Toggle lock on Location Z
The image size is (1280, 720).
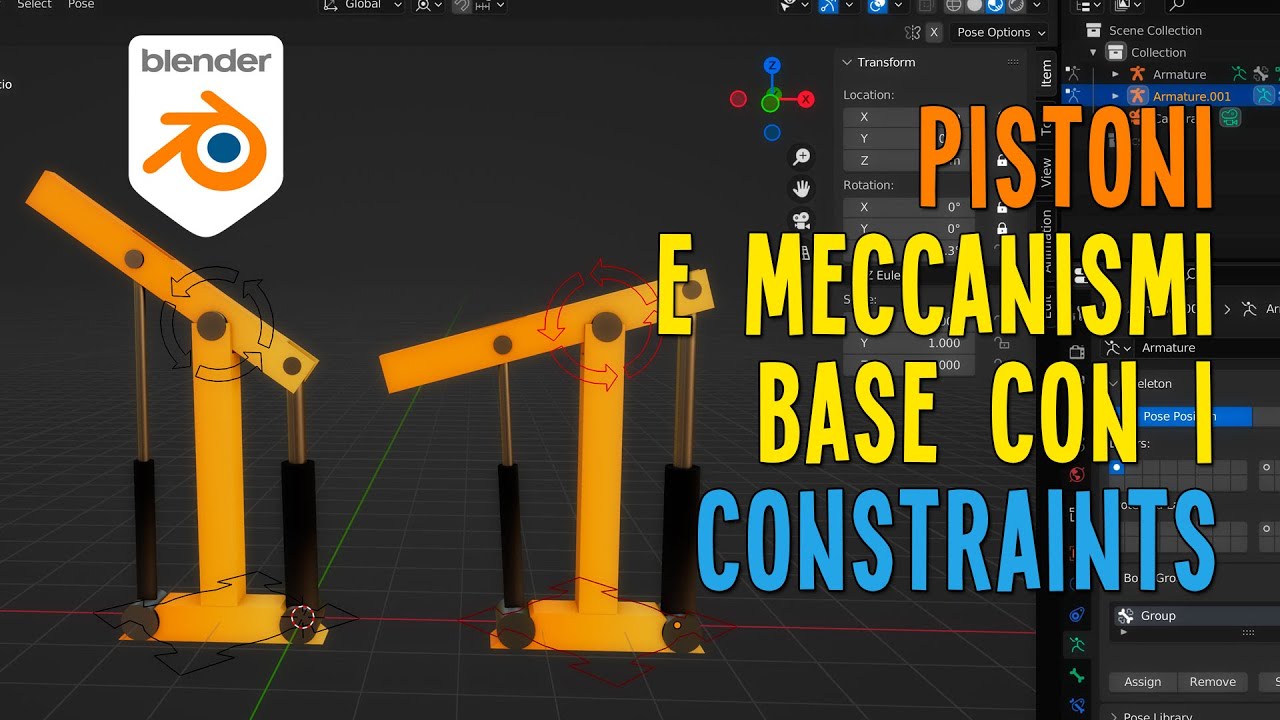pos(1001,160)
